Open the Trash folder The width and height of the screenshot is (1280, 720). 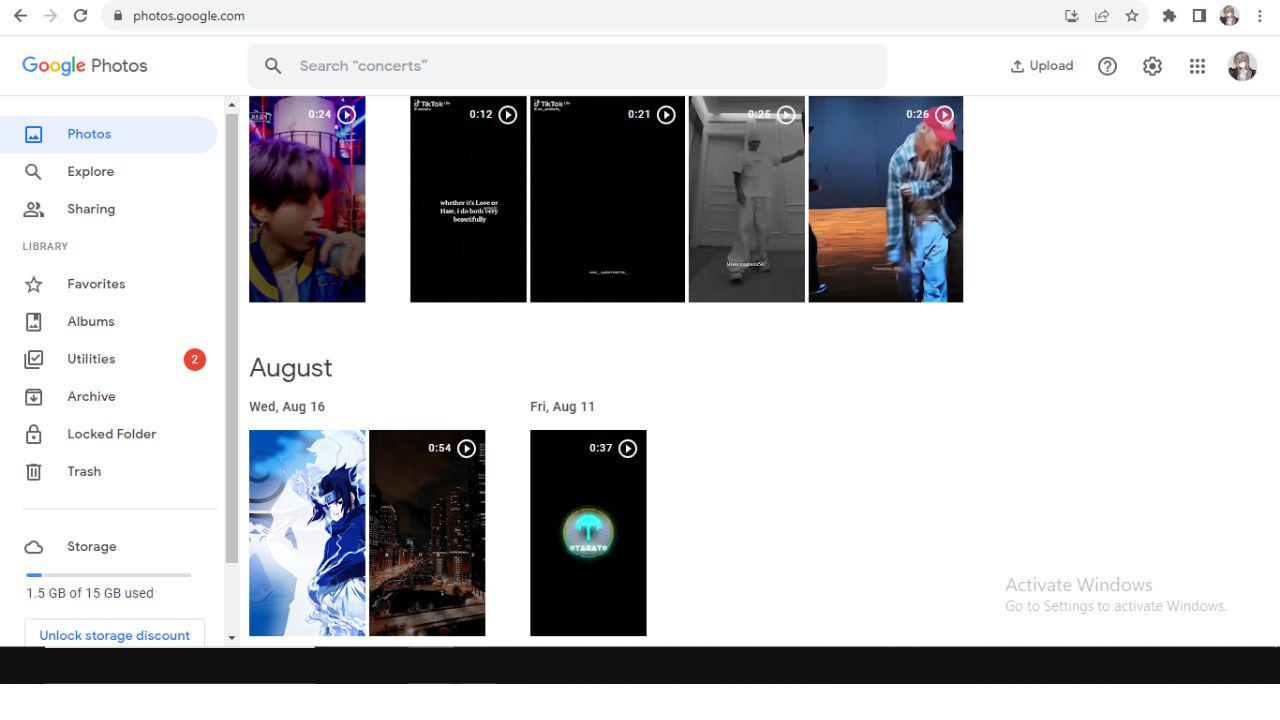[84, 471]
